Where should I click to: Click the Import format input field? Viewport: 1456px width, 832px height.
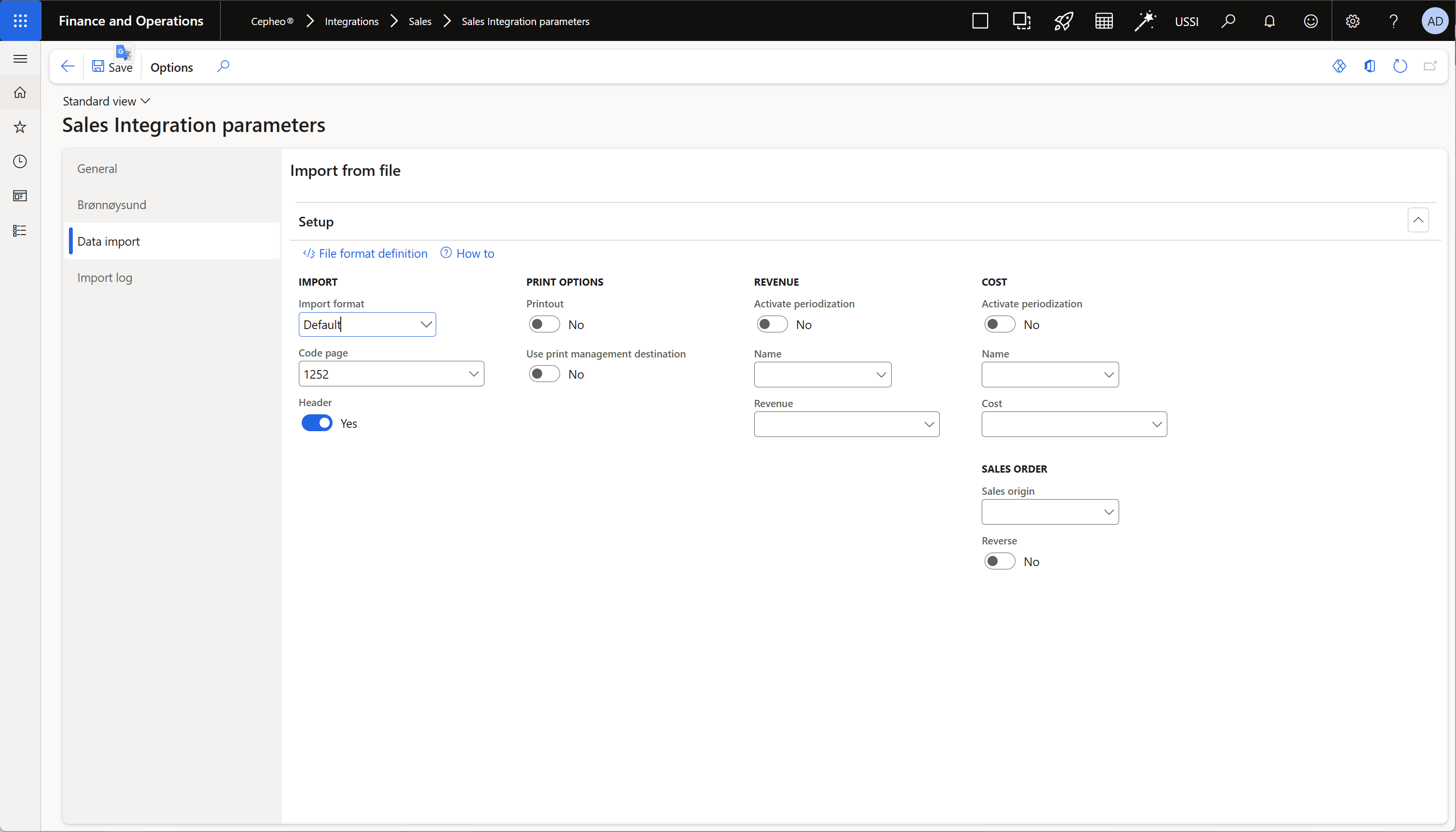pyautogui.click(x=359, y=325)
